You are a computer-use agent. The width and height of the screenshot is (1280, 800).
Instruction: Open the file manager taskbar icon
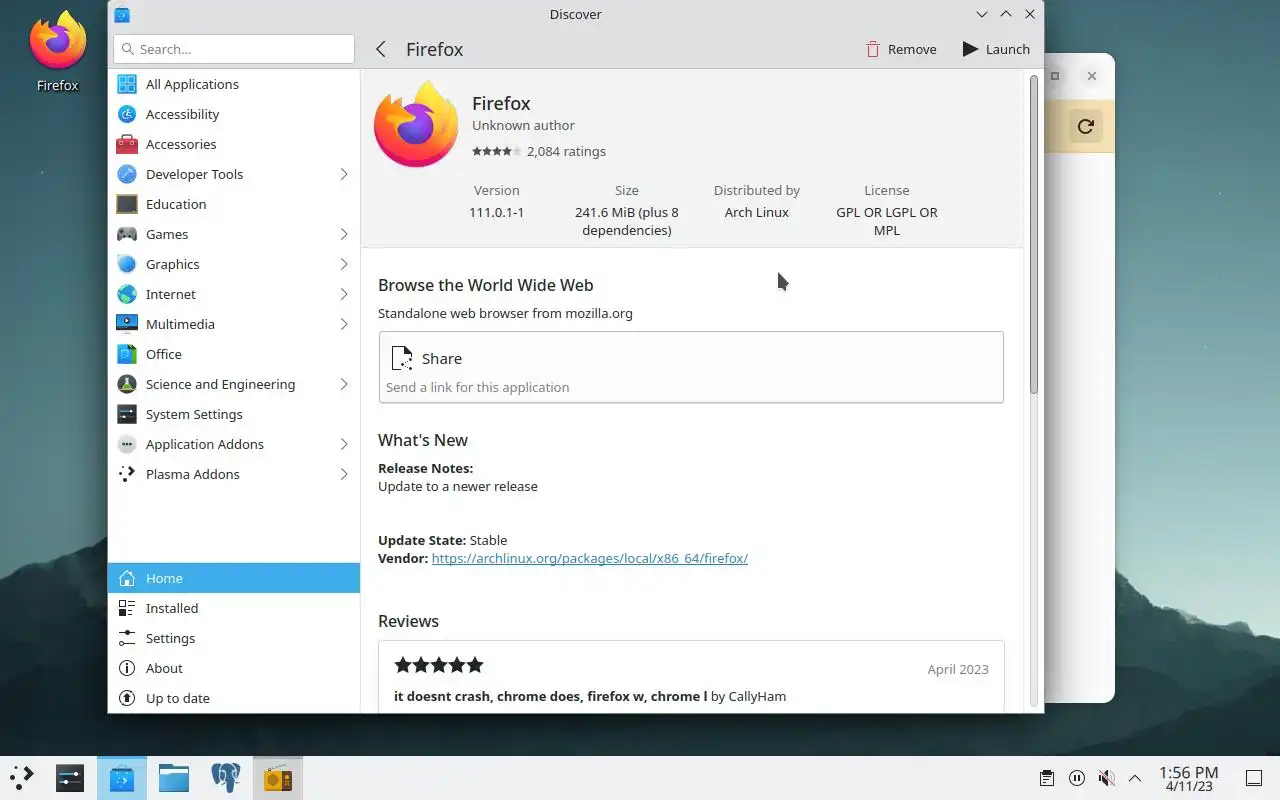click(x=174, y=778)
